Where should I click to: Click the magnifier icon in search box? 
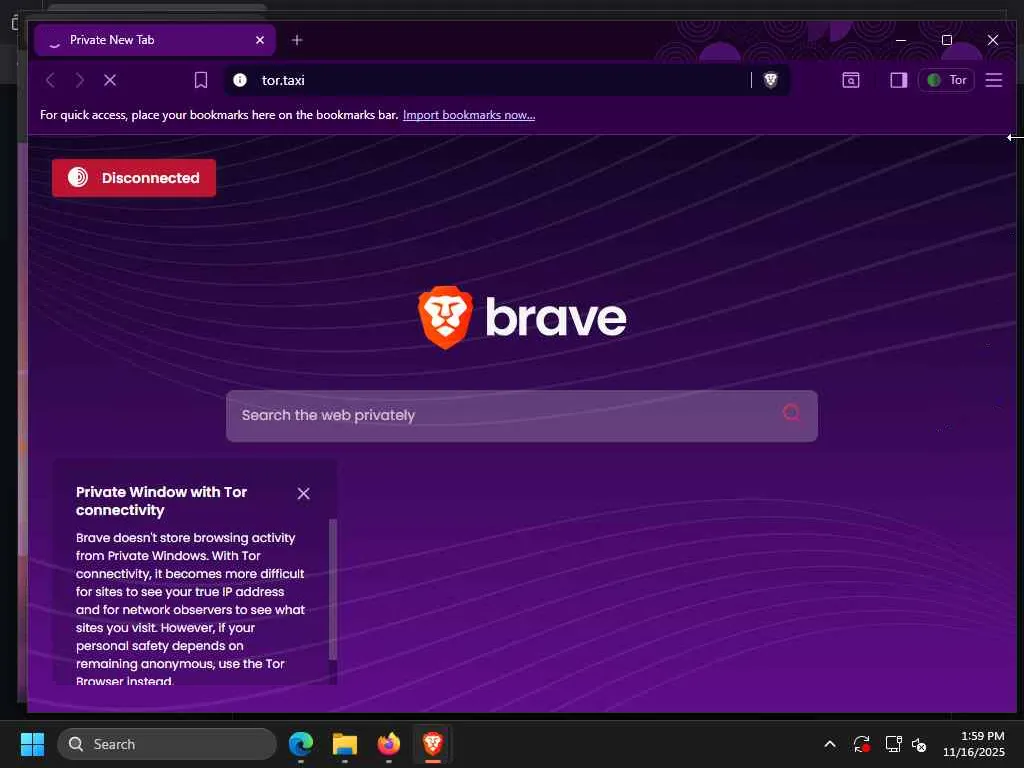[x=791, y=413]
